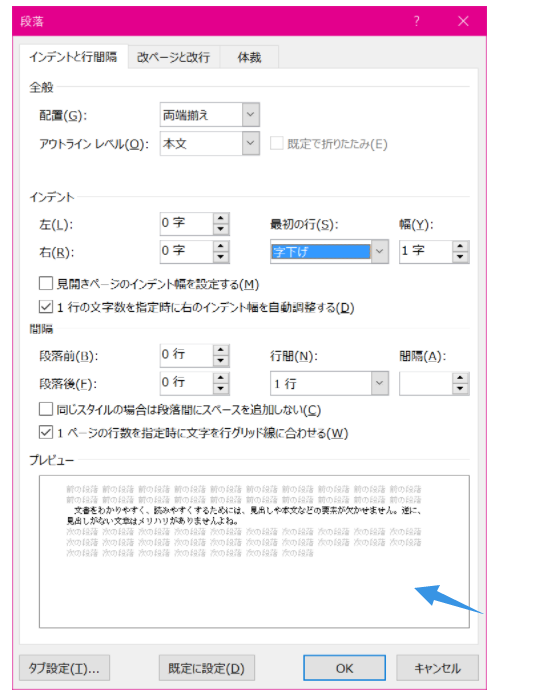538x694 pixels.
Task: Enable 同じスタイルの場合は段落間にスペースを追加しない checkbox
Action: (46, 409)
